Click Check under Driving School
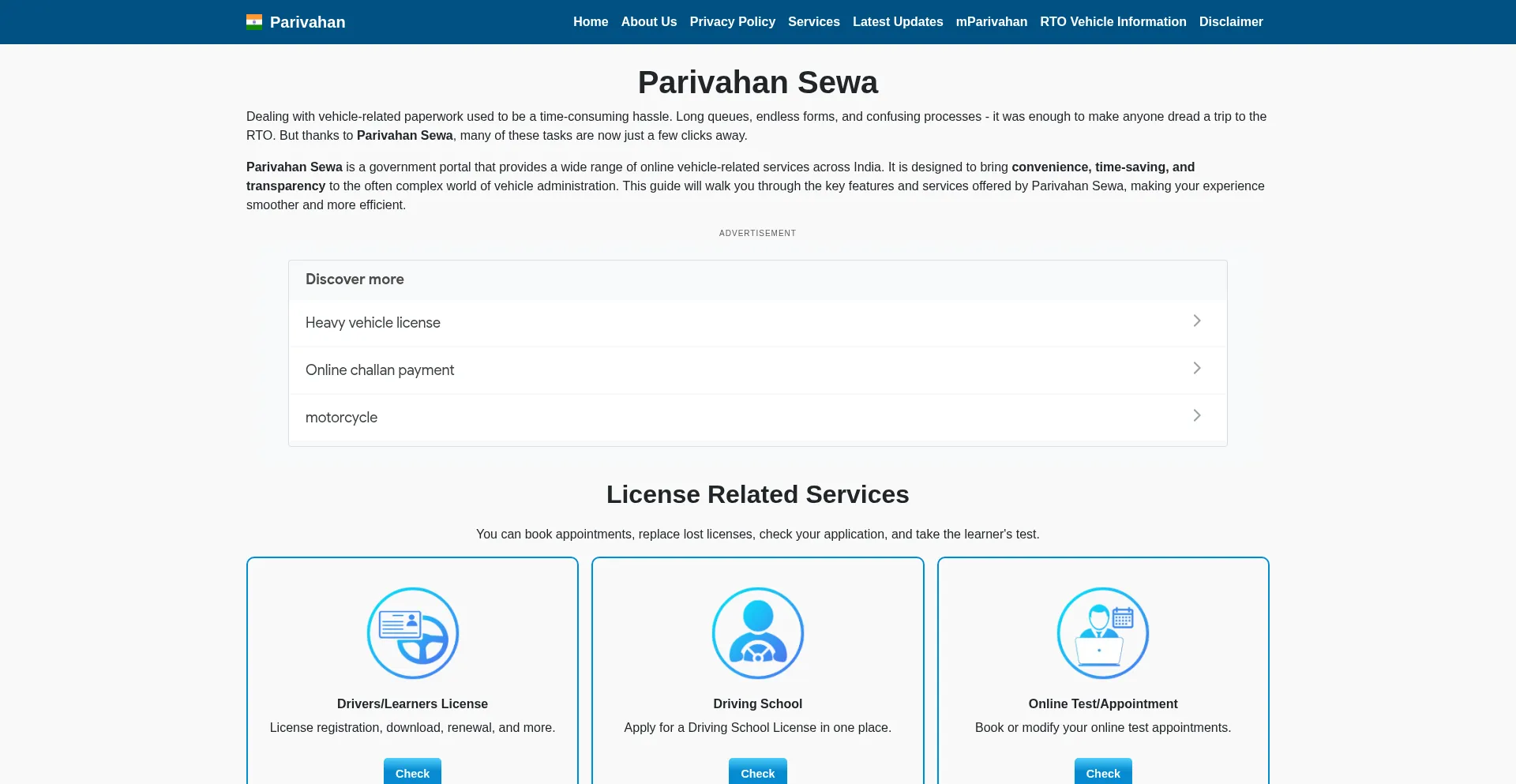The width and height of the screenshot is (1516, 784). 758,771
